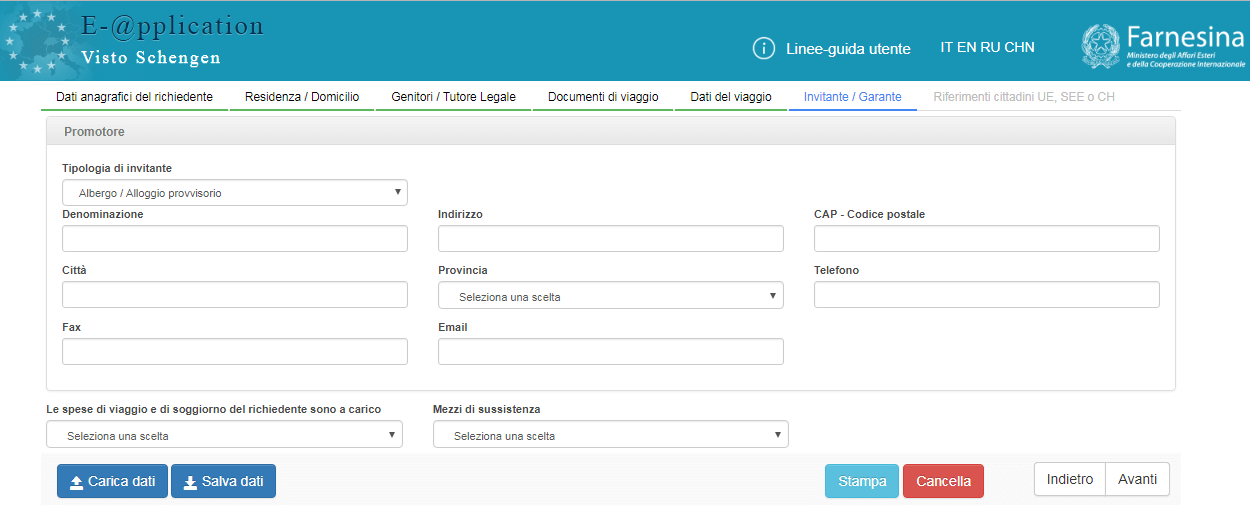Open the Tipologia di invitante dropdown
1250x505 pixels.
tap(235, 192)
